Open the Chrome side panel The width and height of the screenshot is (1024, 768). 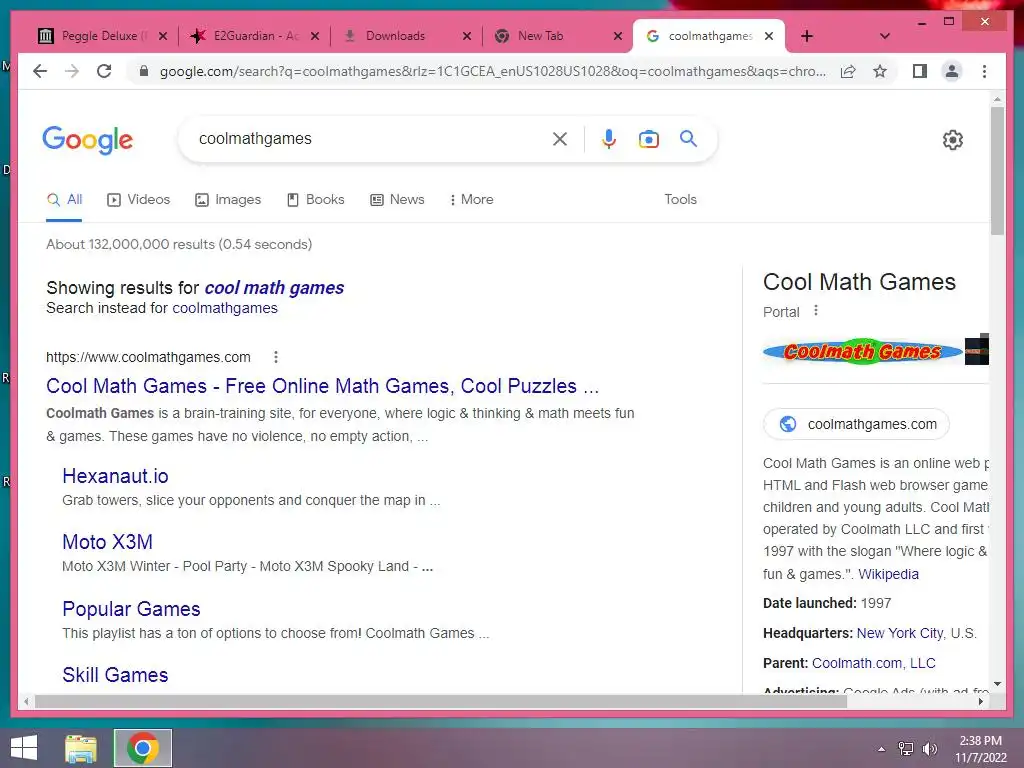(x=920, y=71)
